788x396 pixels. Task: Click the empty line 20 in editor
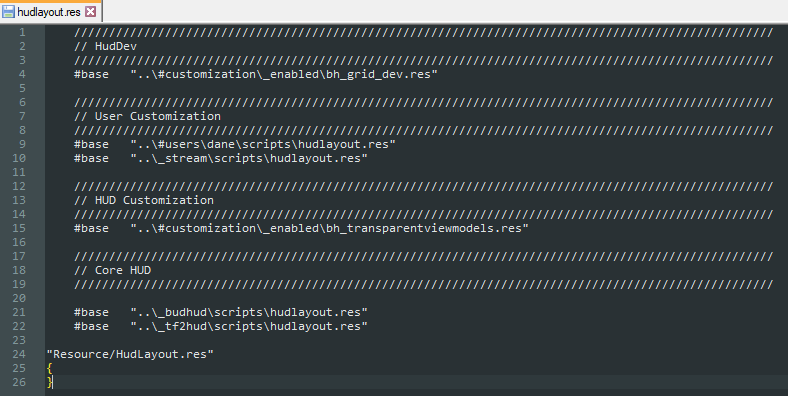click(416, 299)
